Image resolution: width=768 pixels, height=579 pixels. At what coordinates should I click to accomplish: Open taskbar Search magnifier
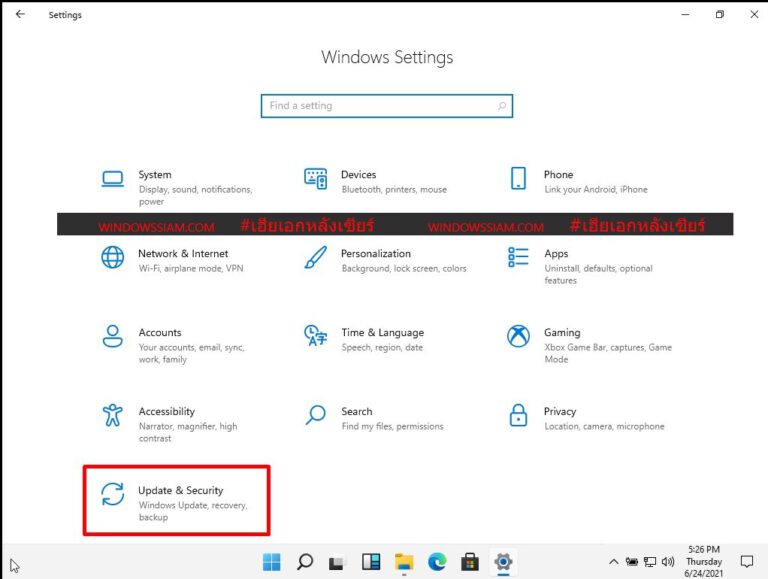click(x=305, y=562)
